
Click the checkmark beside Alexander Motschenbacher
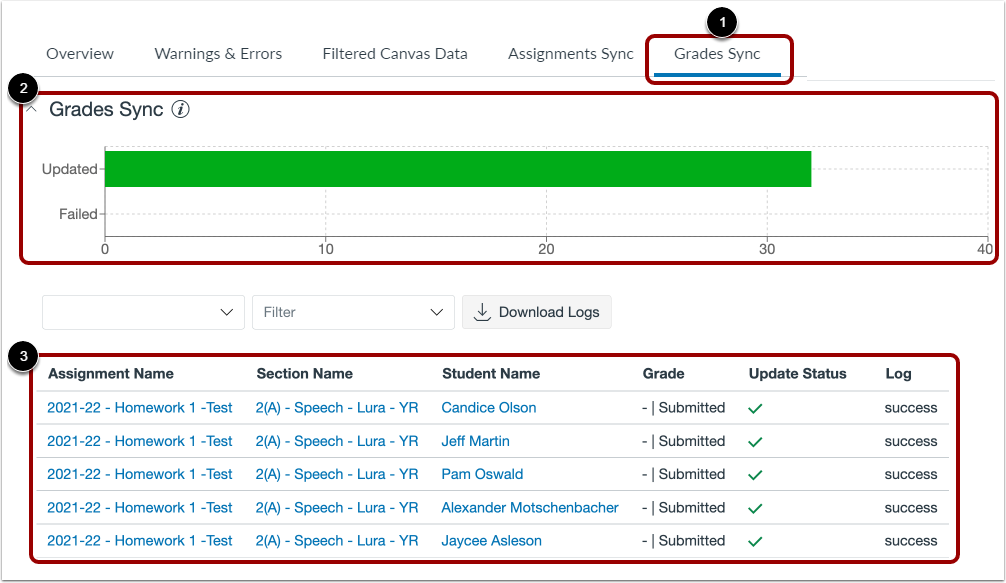(x=756, y=507)
